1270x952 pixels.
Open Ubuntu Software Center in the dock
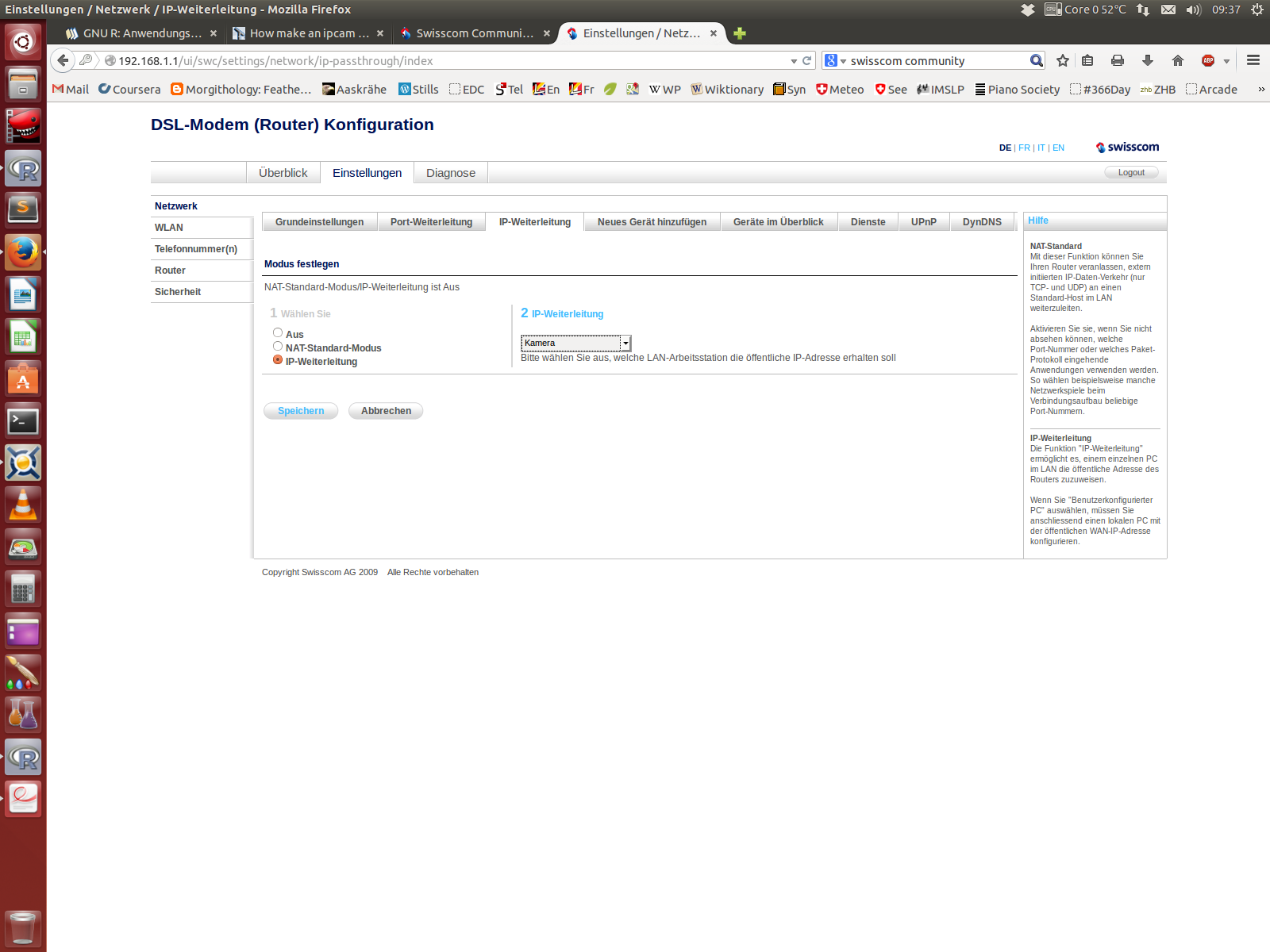23,378
